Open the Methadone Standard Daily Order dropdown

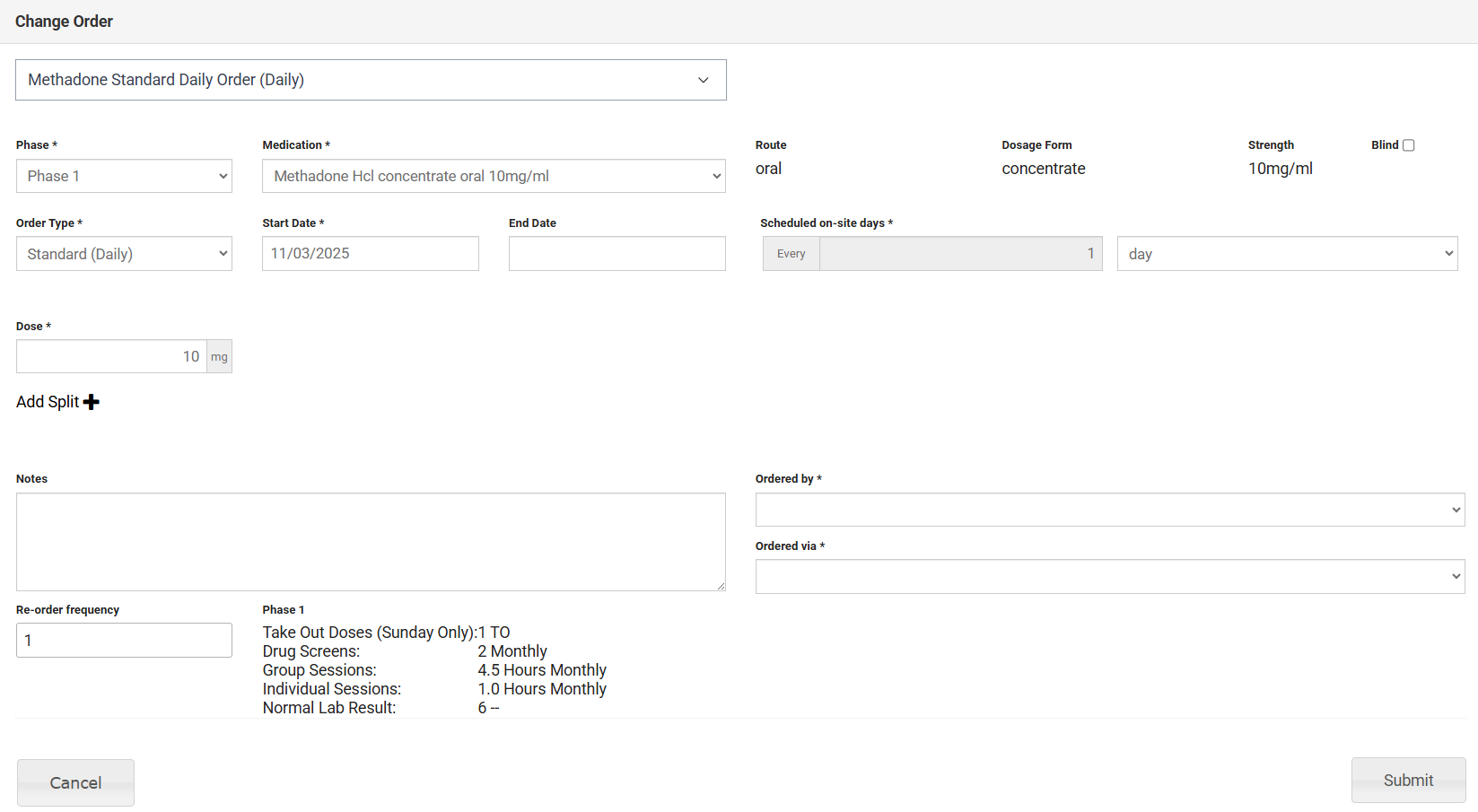(371, 80)
